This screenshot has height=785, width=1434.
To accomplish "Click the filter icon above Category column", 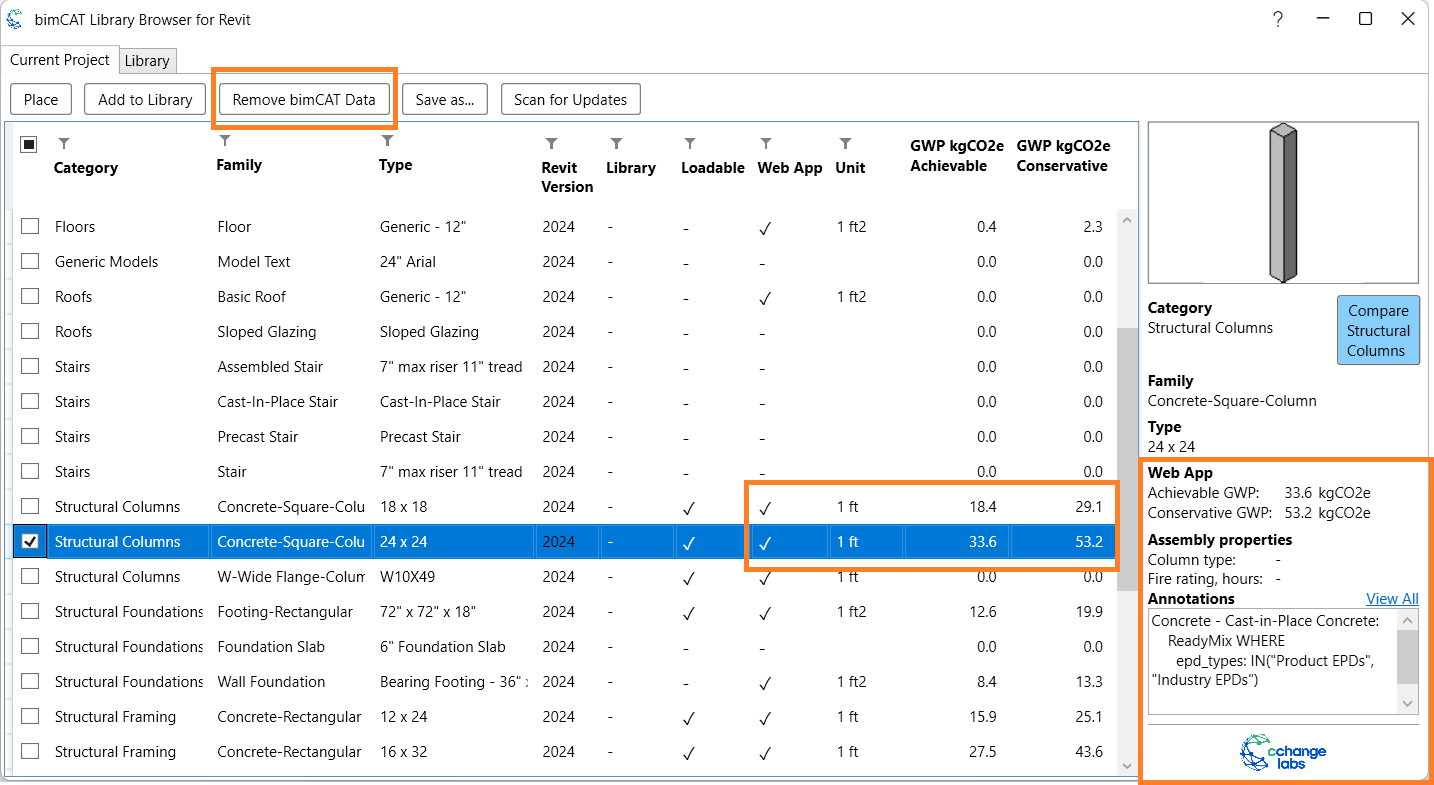I will tap(64, 144).
